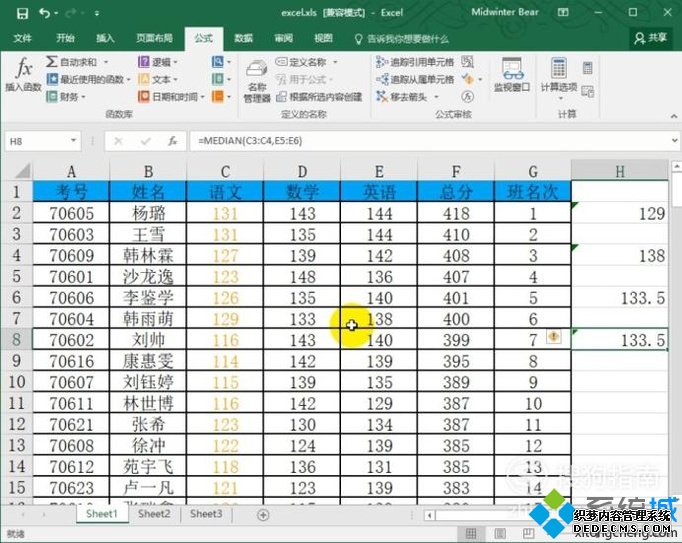682x543 pixels.
Task: Add a new sheet with plus button
Action: (x=263, y=515)
